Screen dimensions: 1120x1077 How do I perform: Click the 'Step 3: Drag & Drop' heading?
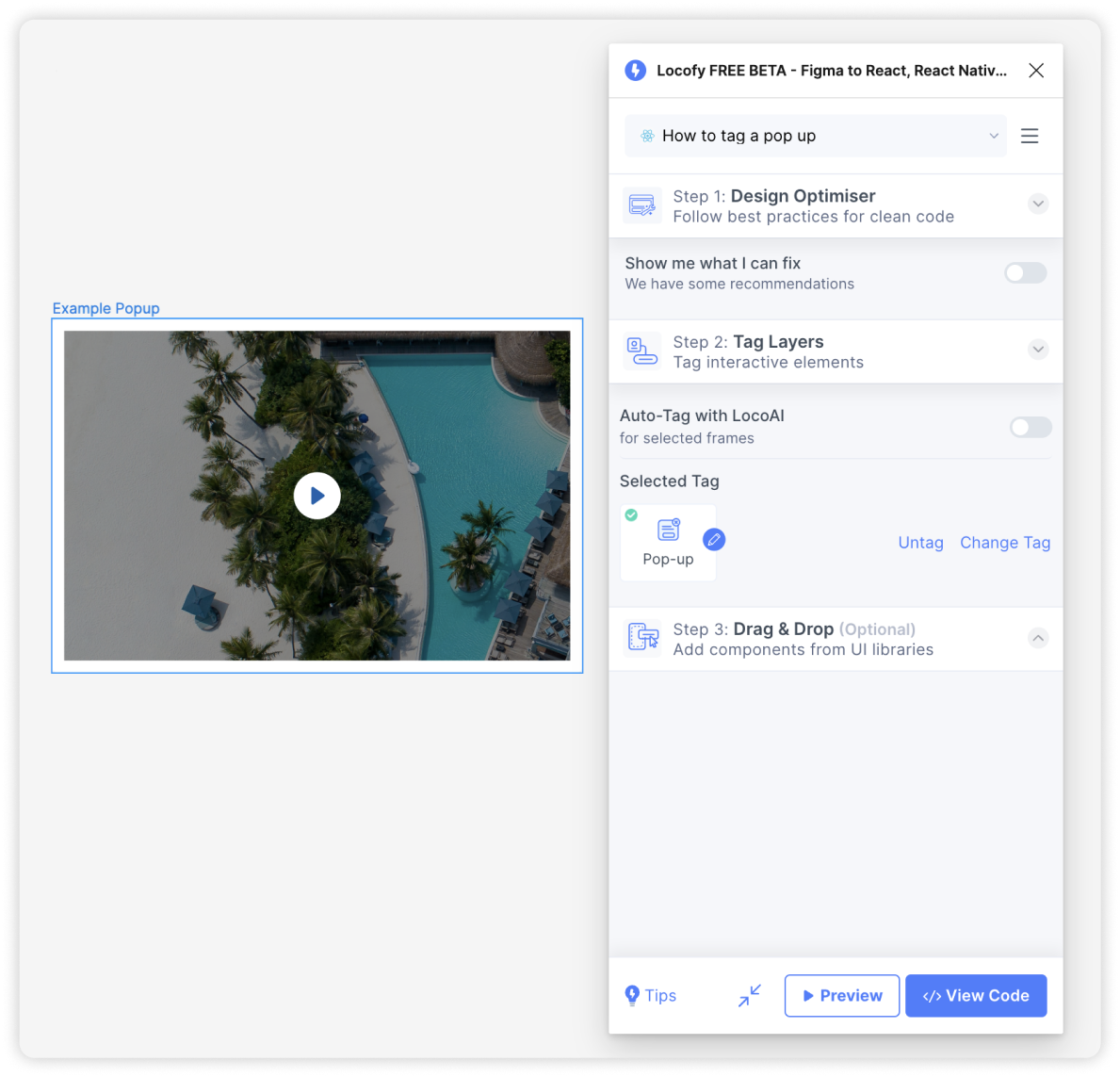pos(793,628)
